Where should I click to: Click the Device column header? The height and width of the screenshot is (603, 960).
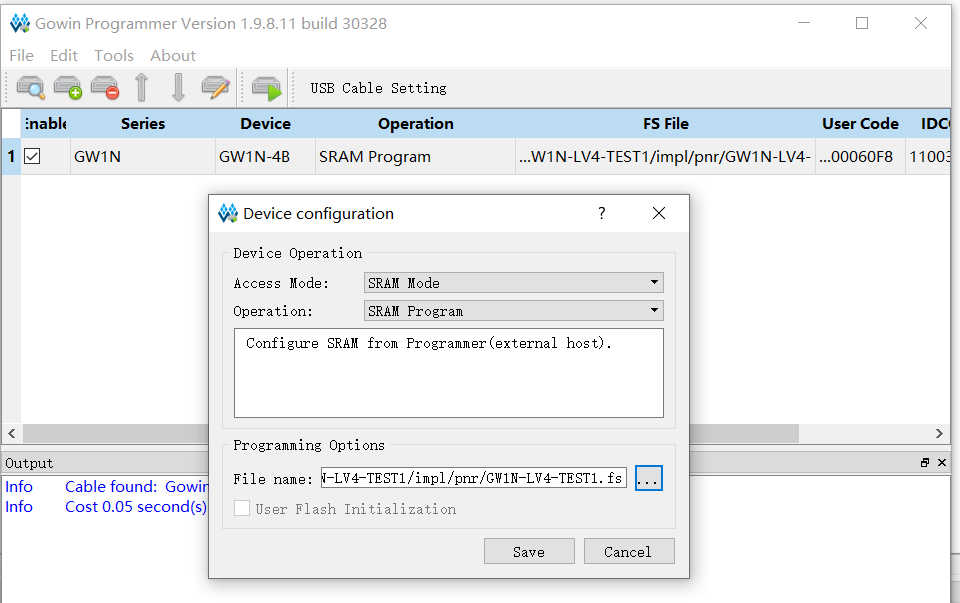point(265,124)
